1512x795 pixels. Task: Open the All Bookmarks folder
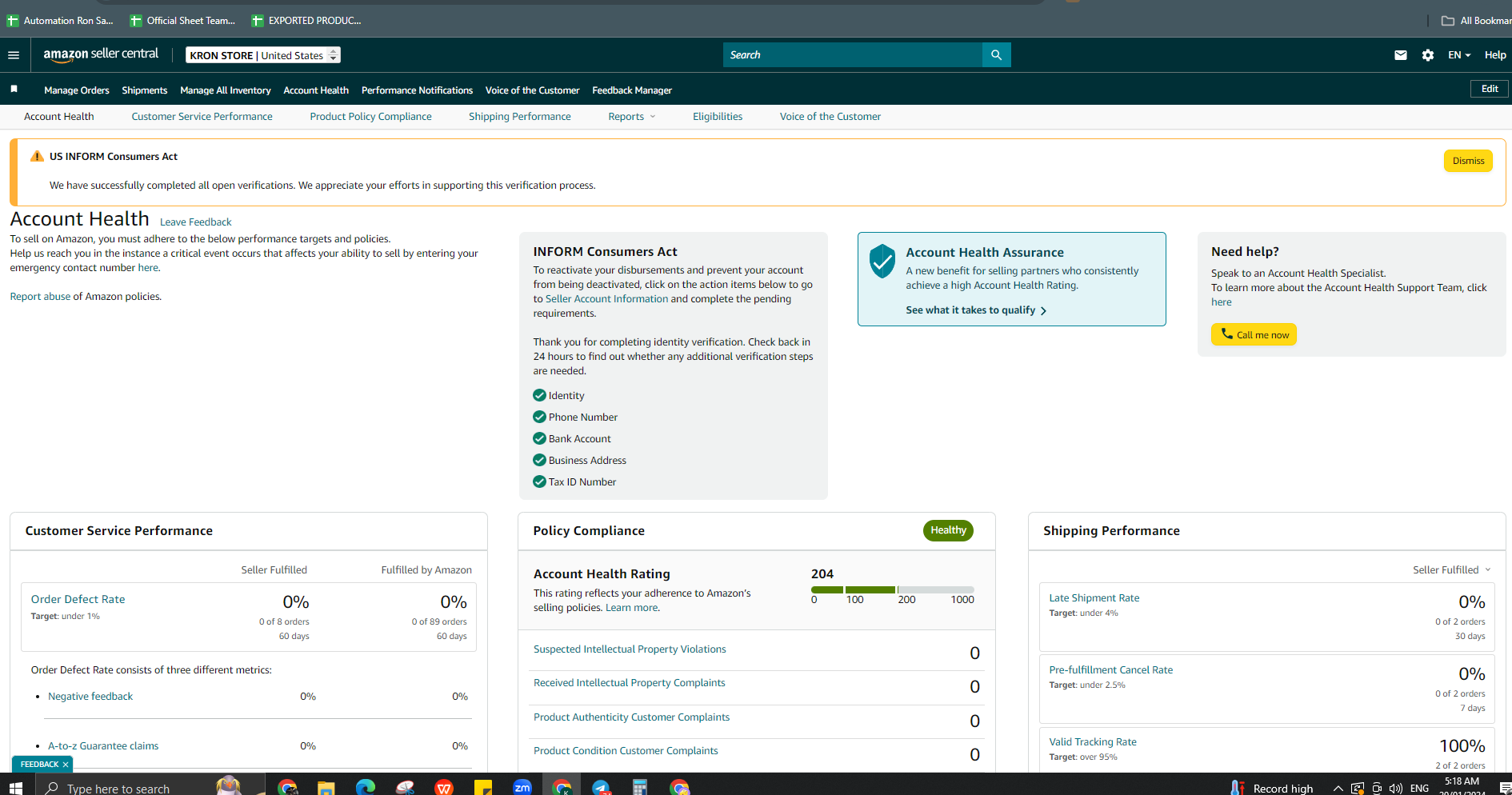point(1476,21)
